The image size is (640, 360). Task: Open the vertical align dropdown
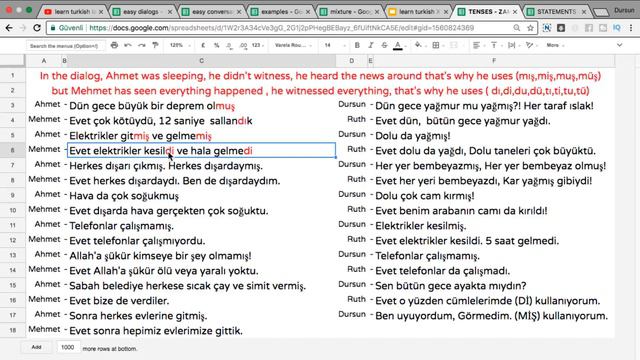tap(494, 45)
